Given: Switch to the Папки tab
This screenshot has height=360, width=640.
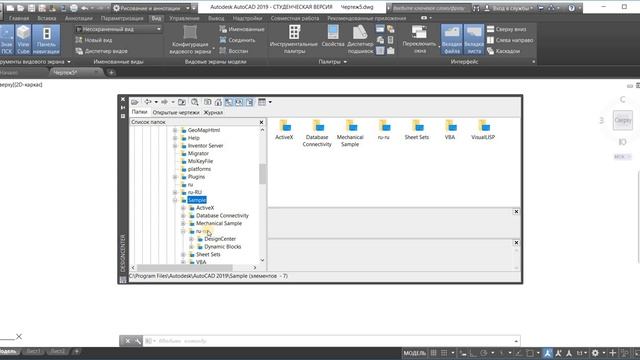Looking at the screenshot, I should pos(139,112).
